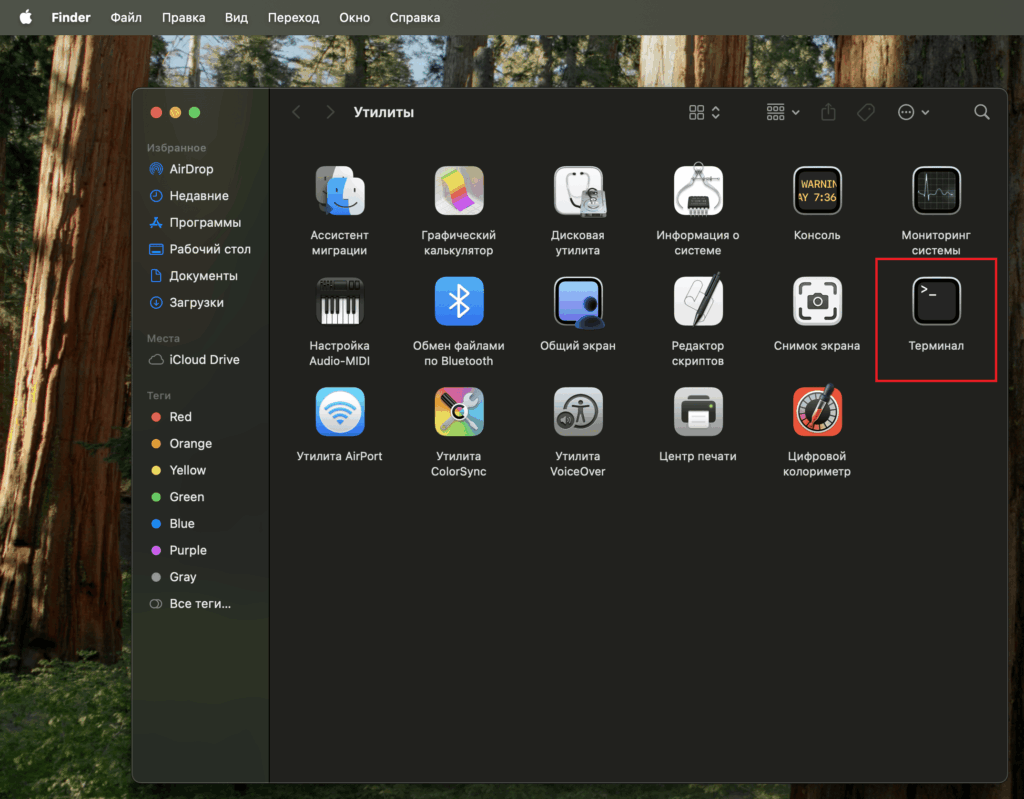Open Обмен файлами по Bluetooth icon
The image size is (1024, 799).
tap(459, 301)
